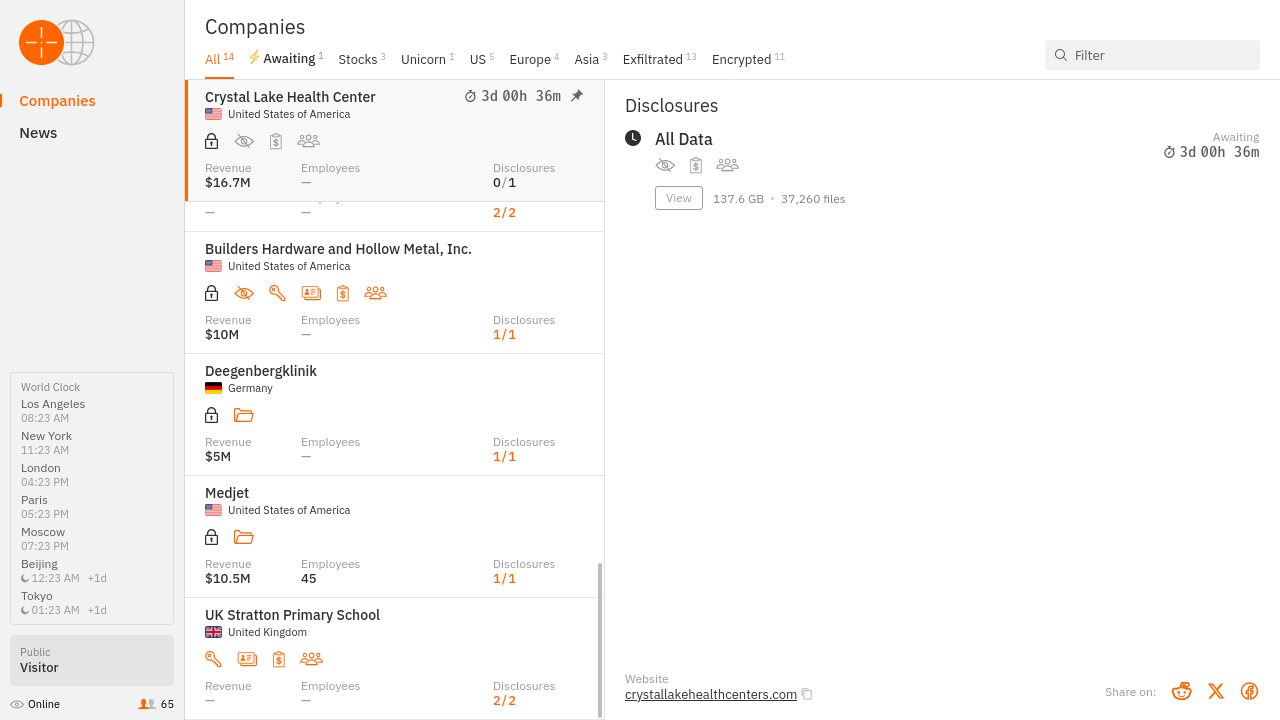Click the lock icon on Builders Hardware card
This screenshot has width=1280, height=720.
pos(211,293)
